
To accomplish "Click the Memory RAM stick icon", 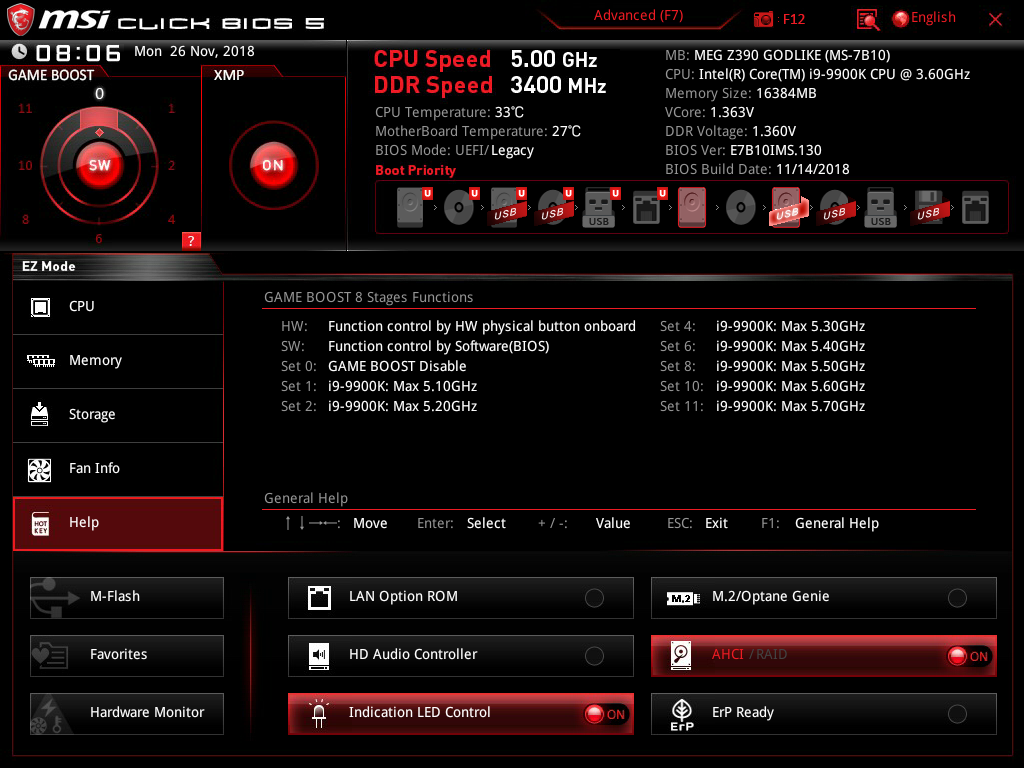I will point(40,360).
